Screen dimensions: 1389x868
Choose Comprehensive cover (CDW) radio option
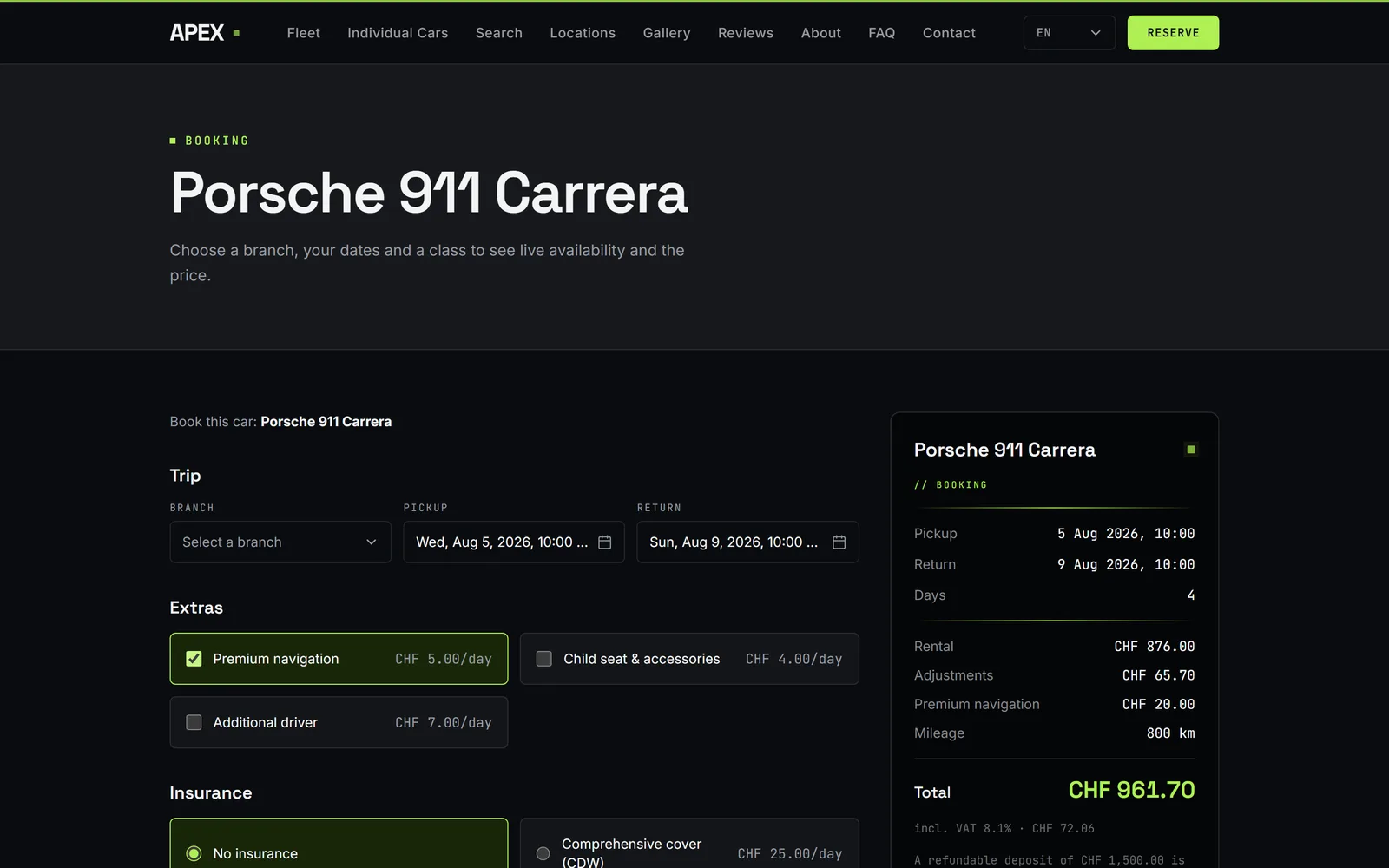543,853
